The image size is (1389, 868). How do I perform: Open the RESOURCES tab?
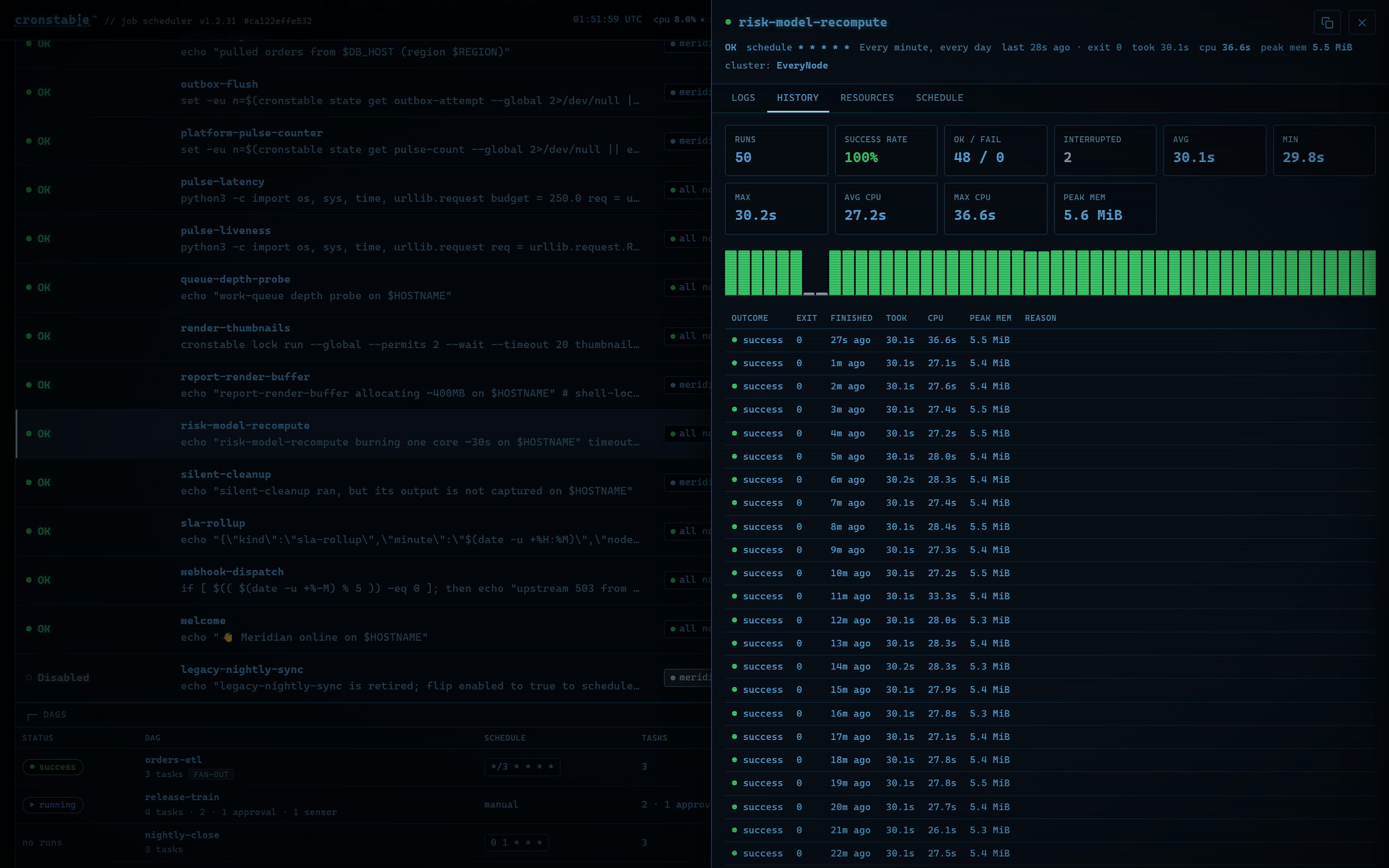(x=867, y=98)
